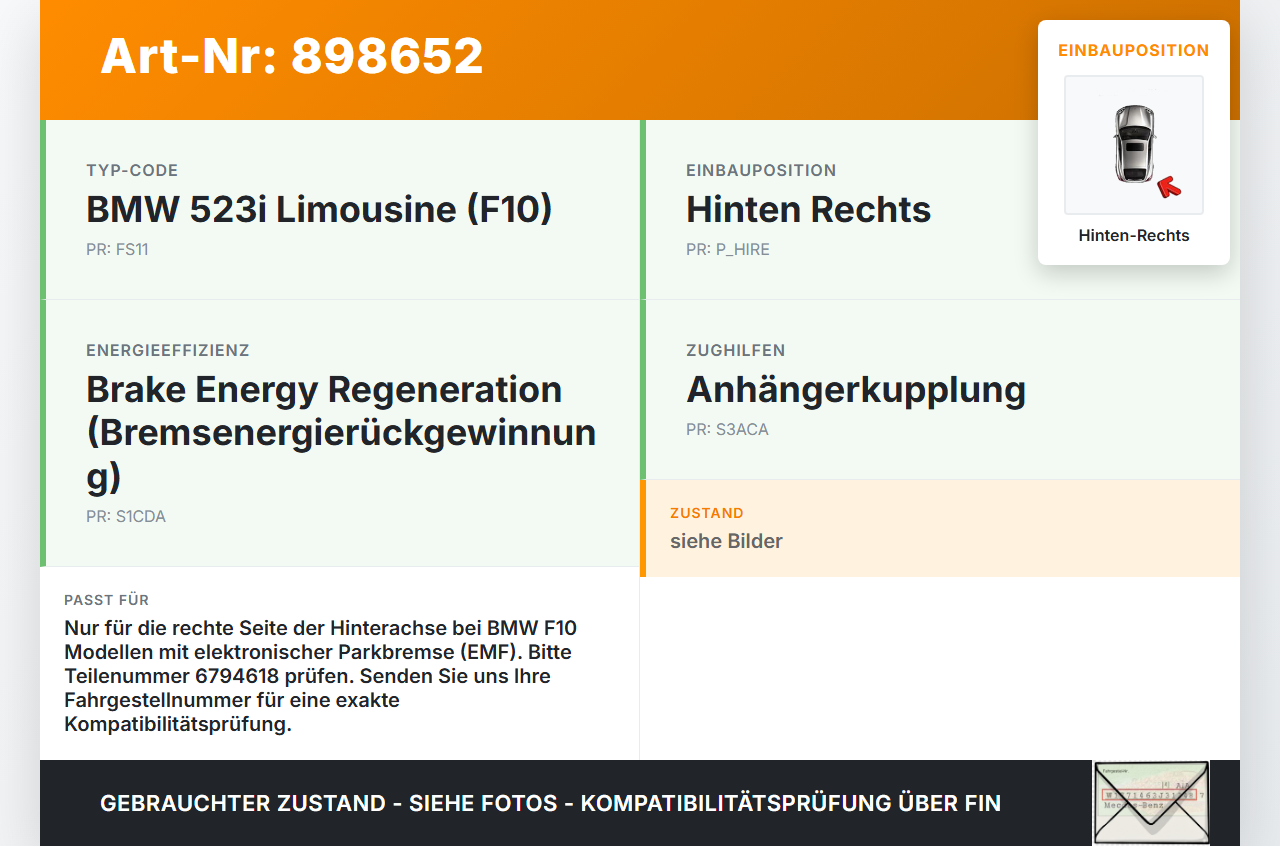Click the Zustand 'siehe Bilder' box

pos(940,528)
